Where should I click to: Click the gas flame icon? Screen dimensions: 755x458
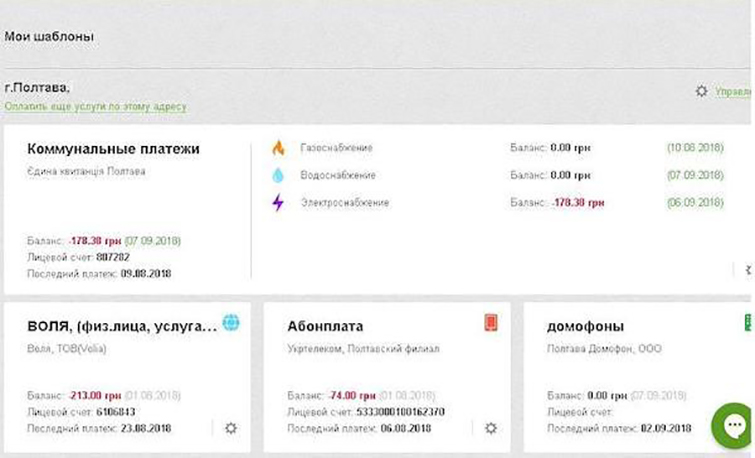tap(278, 148)
